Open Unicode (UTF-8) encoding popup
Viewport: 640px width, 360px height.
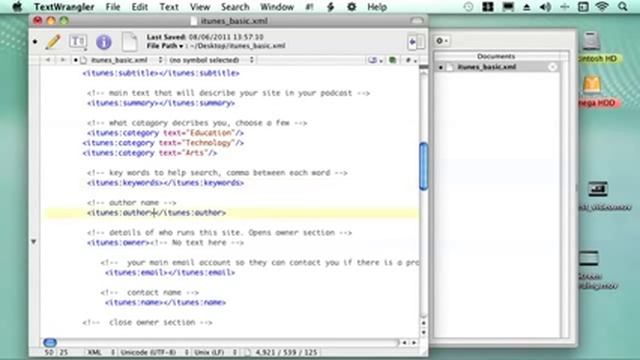[153, 352]
